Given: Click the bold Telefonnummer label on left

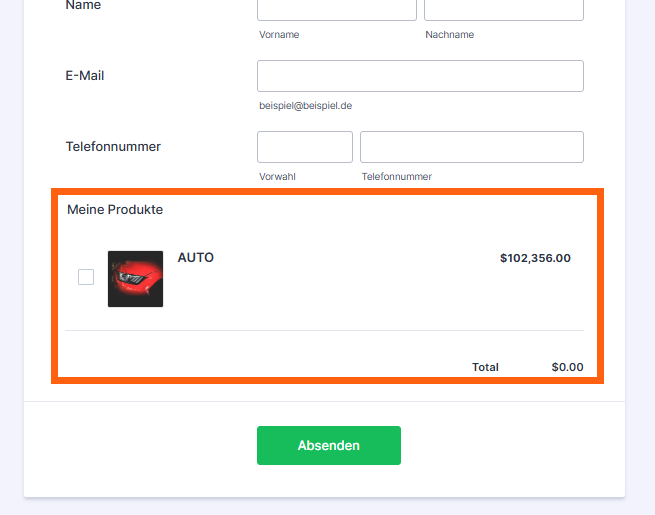Looking at the screenshot, I should [x=113, y=147].
